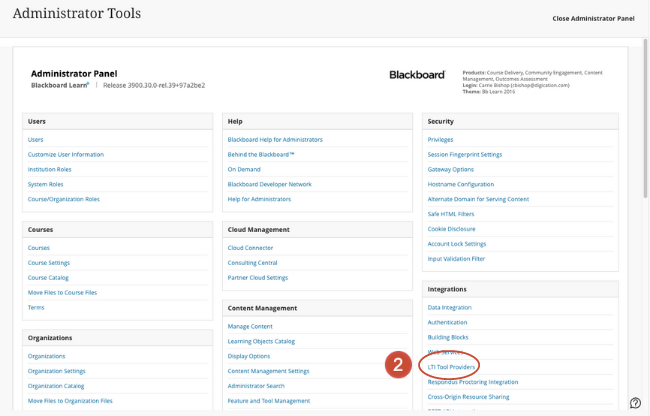Open the Organizations link

[x=46, y=356]
